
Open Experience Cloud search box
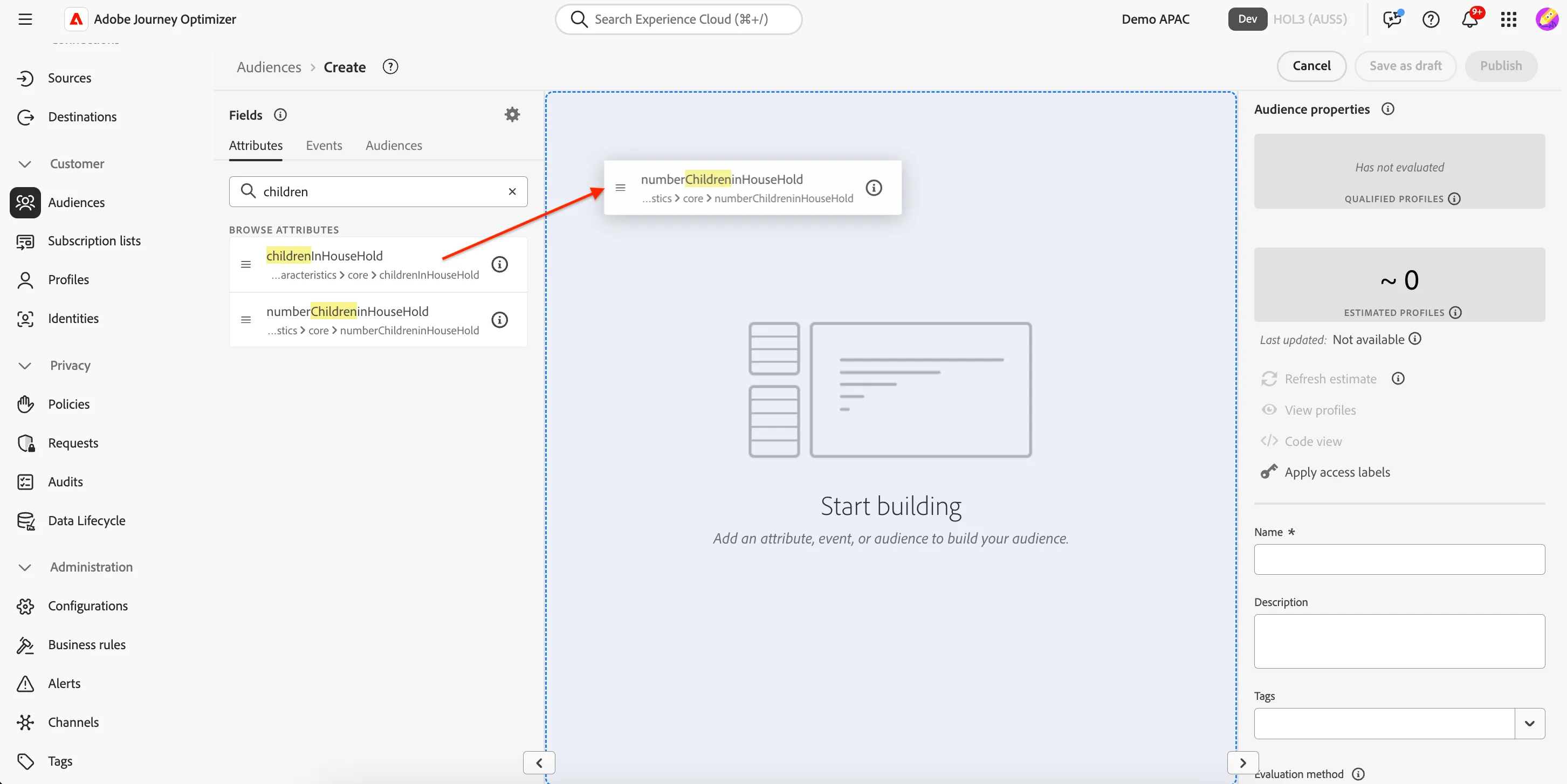pos(678,19)
